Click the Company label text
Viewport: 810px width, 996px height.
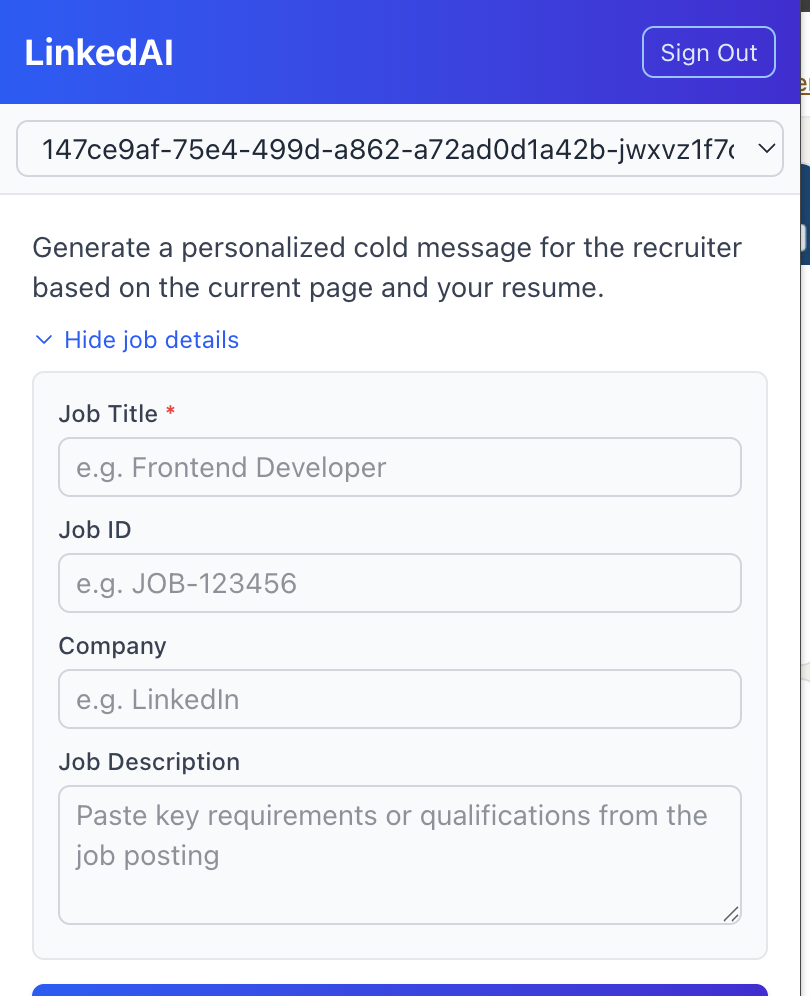[112, 646]
